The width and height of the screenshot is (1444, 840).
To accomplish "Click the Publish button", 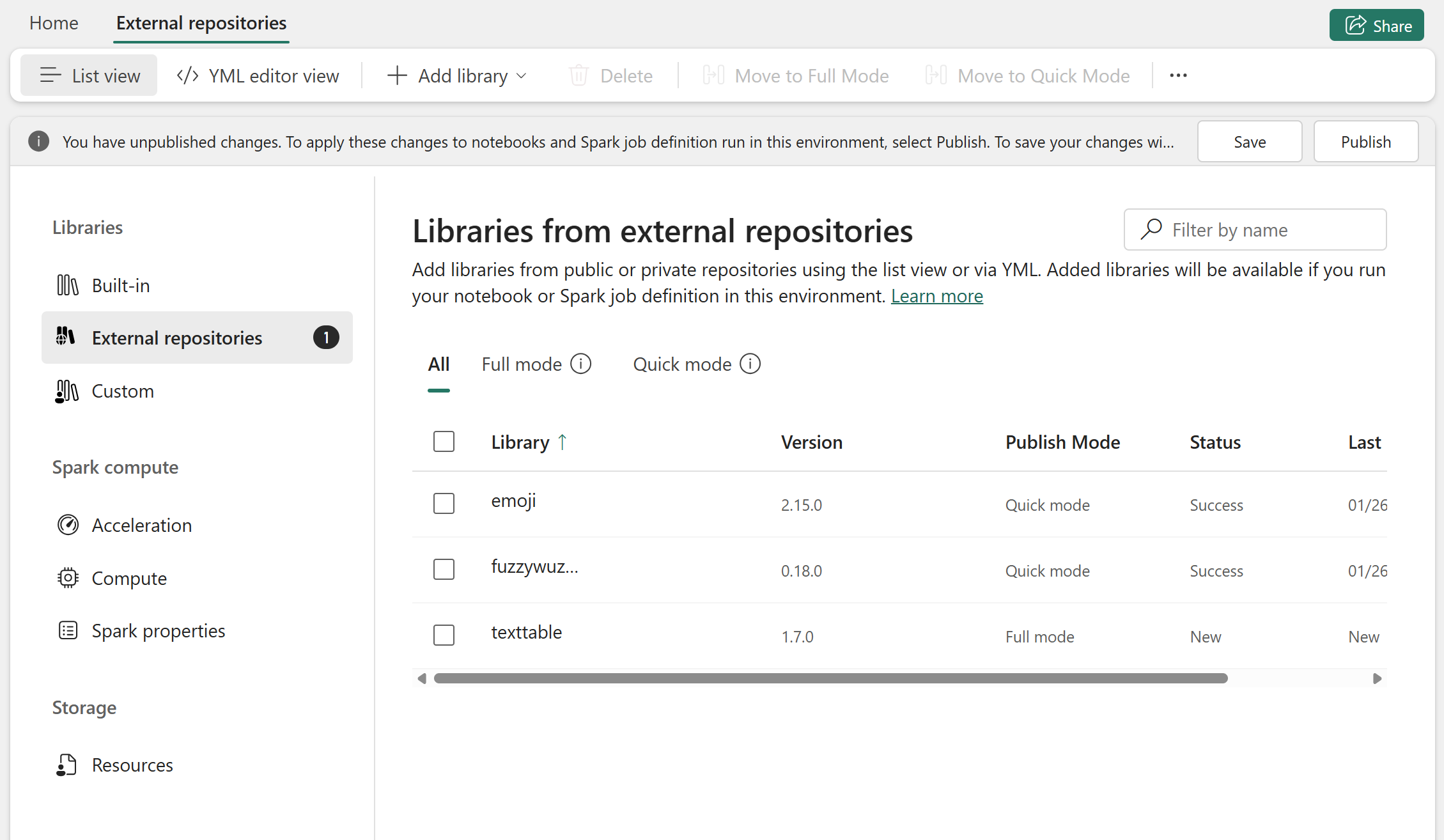I will [x=1365, y=141].
